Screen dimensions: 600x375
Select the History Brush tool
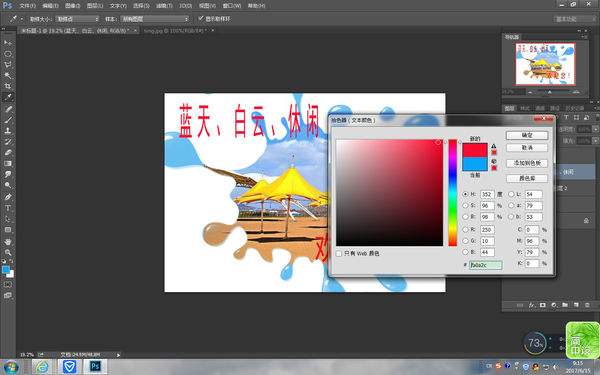point(8,142)
